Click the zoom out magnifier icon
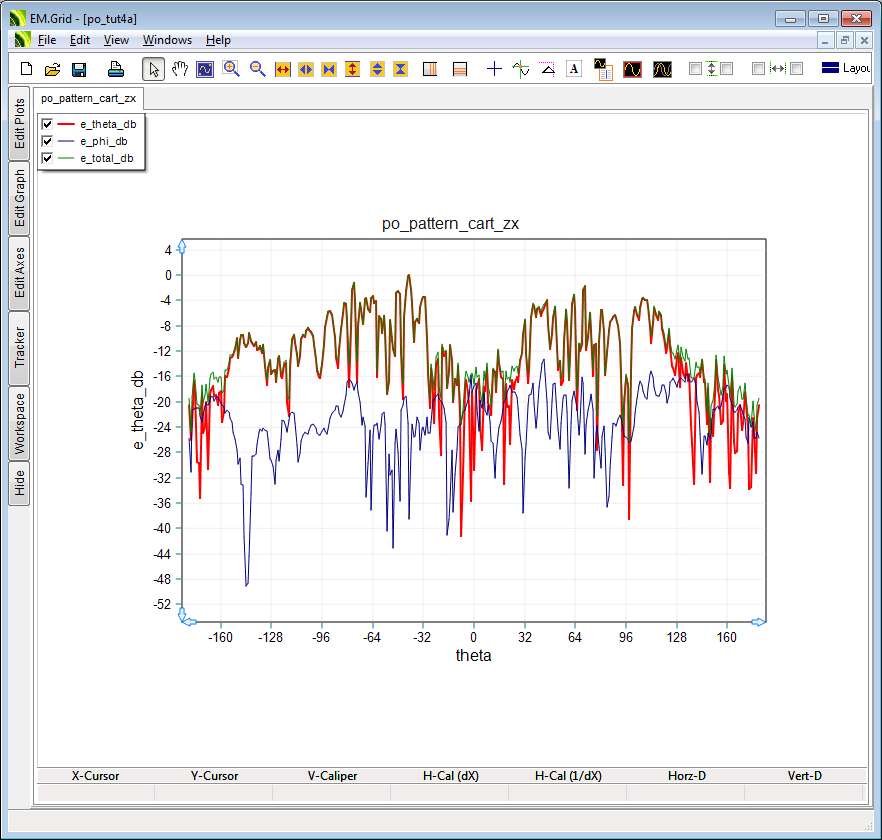Screen dimensions: 882x840 pos(257,69)
